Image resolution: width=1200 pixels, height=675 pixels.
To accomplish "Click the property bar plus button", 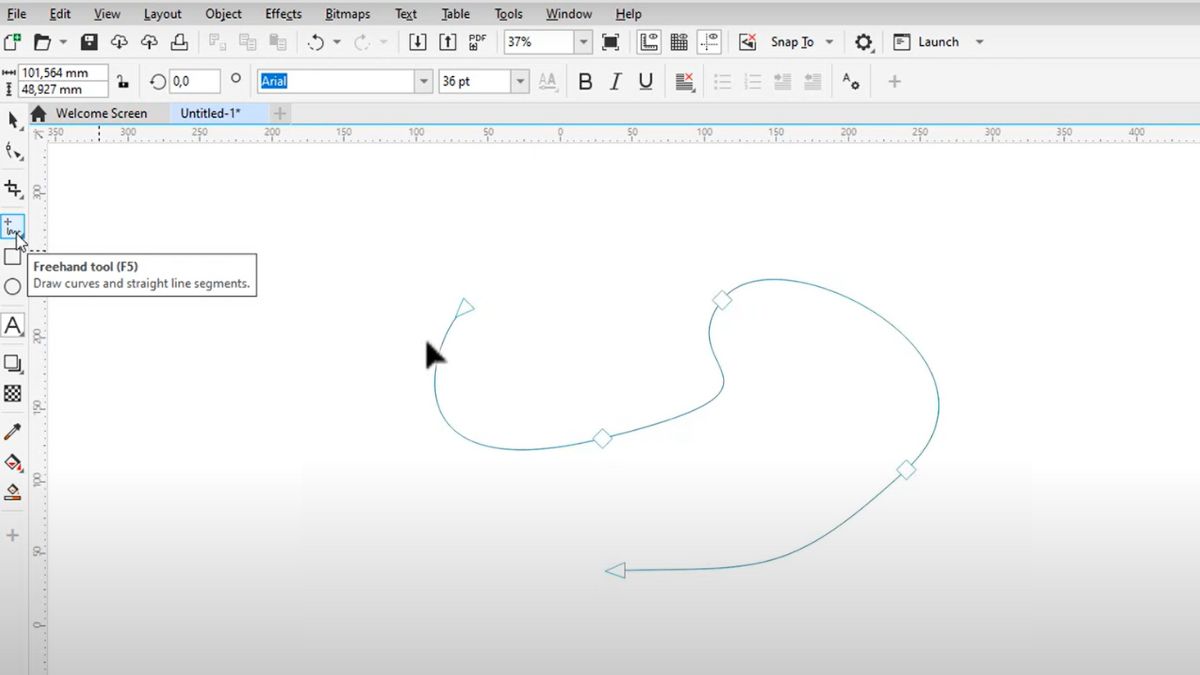I will [894, 82].
